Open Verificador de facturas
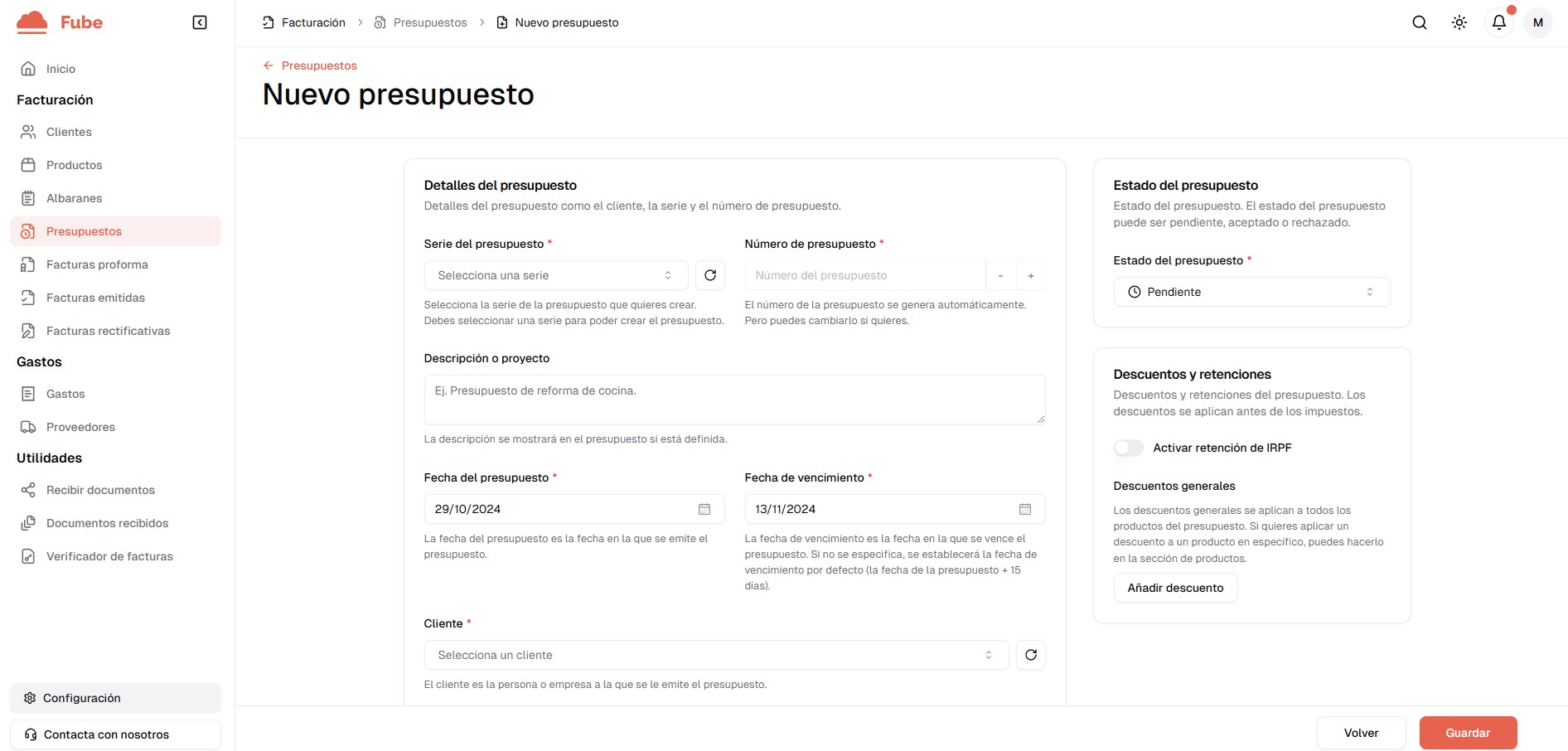This screenshot has height=751, width=1568. point(115,556)
